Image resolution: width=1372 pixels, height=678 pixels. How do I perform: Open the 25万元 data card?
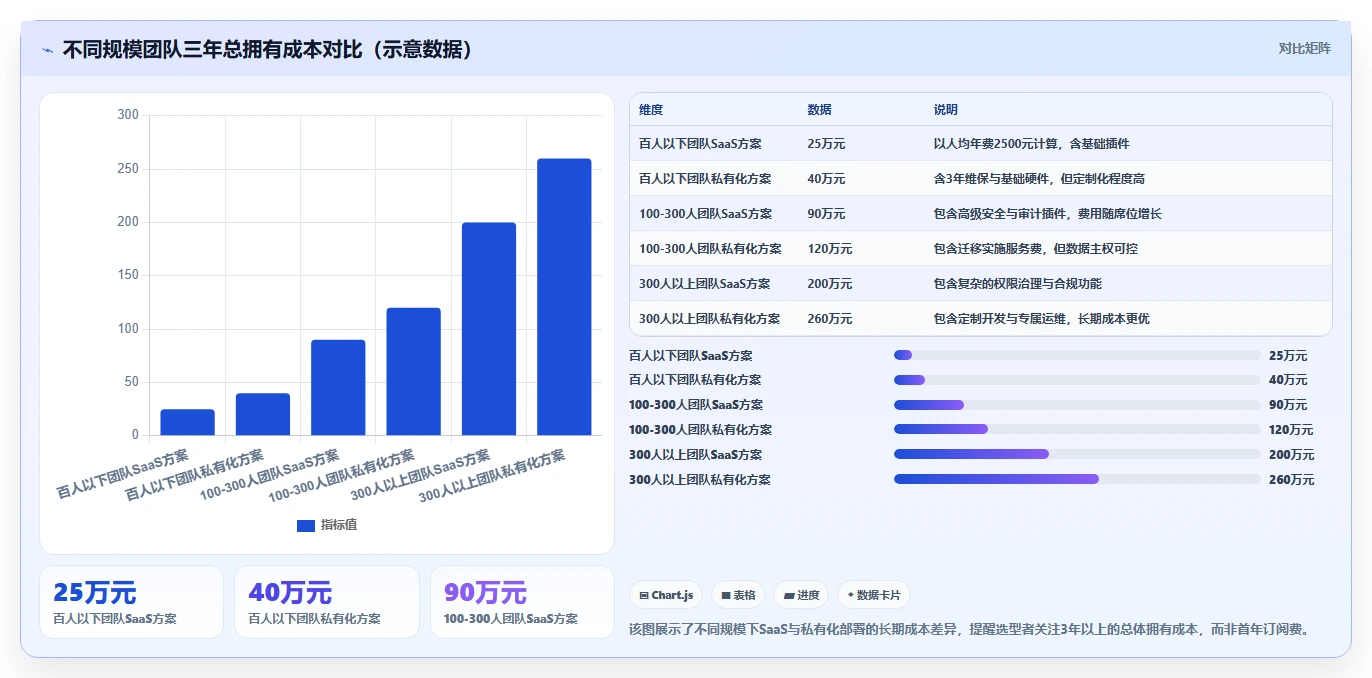pyautogui.click(x=131, y=602)
